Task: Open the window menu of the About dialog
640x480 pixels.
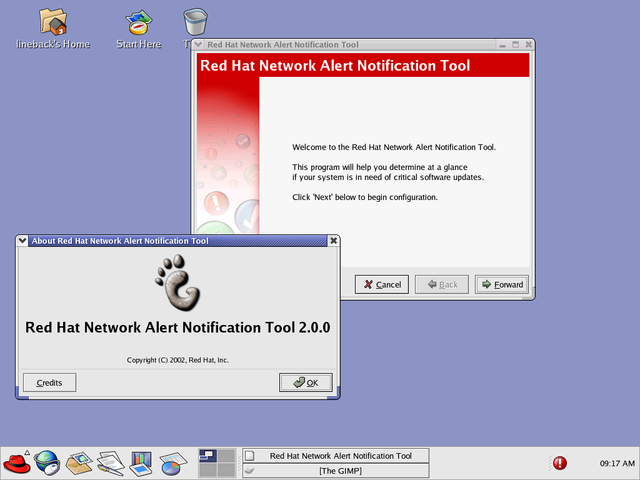Action: coord(23,241)
